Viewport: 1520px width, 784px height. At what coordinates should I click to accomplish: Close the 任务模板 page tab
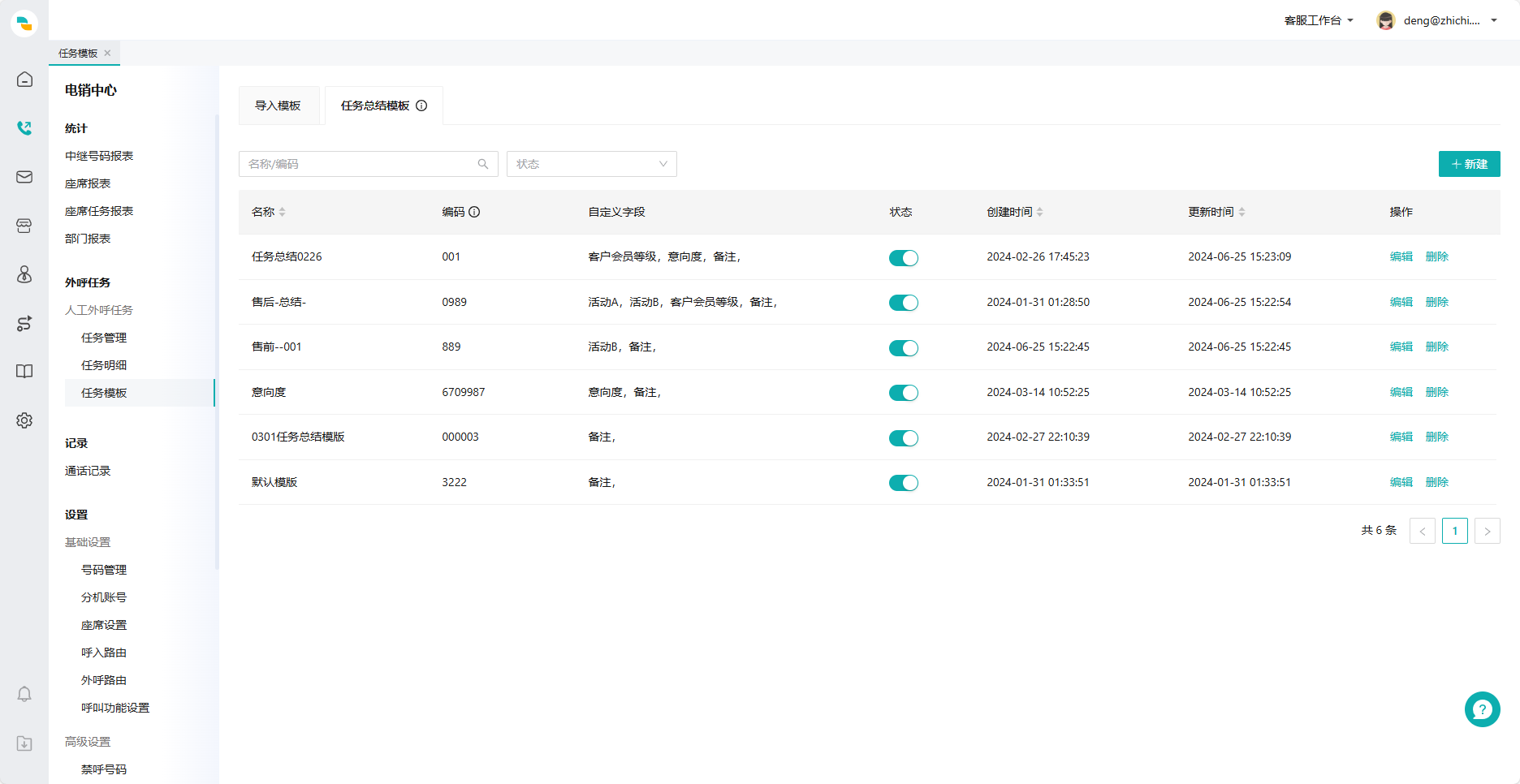pos(107,53)
